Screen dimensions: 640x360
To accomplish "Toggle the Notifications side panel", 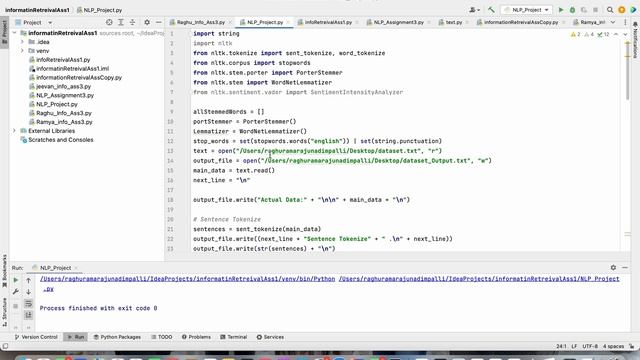I will 635,40.
